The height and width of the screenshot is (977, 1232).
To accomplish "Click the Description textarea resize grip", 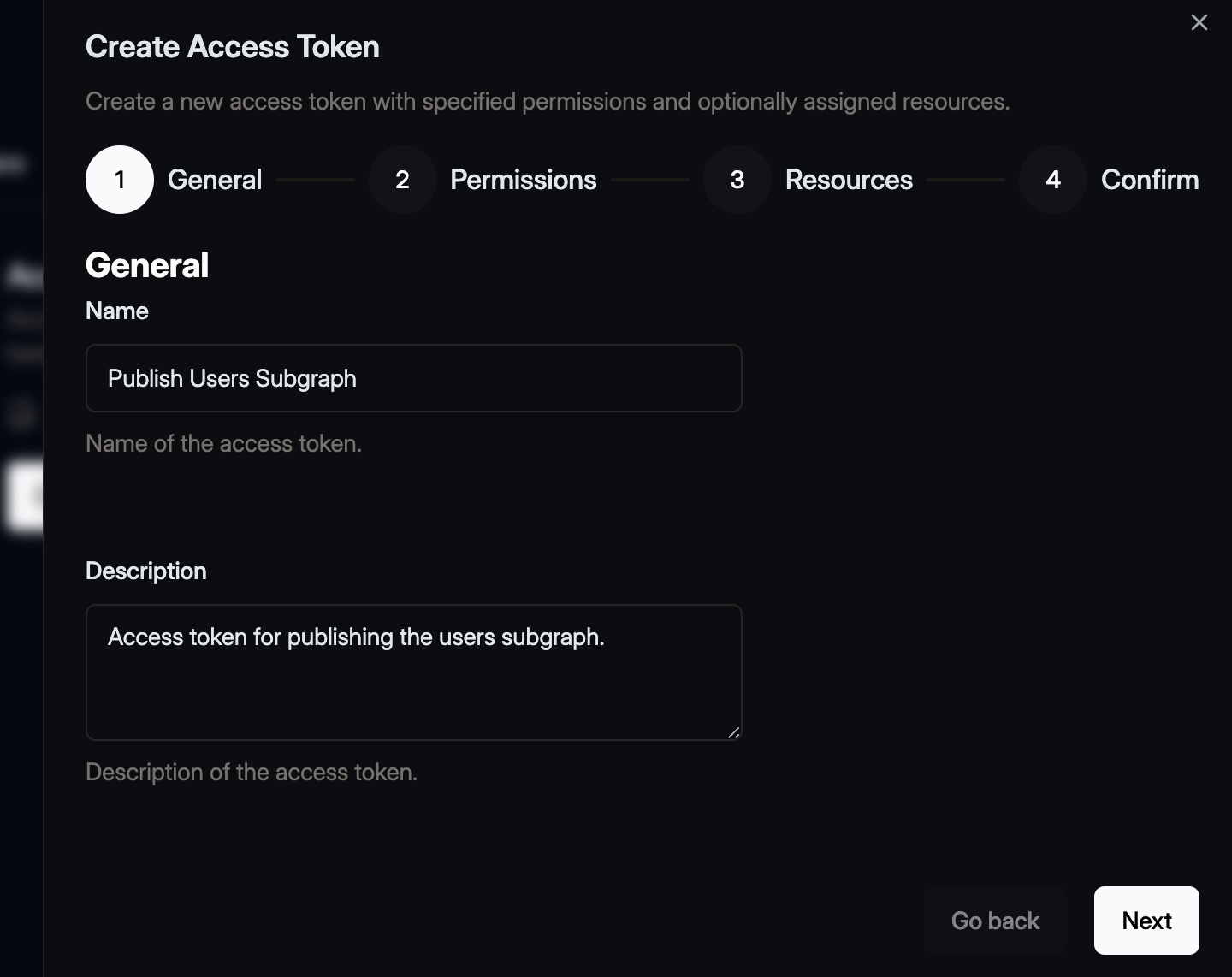I will click(x=734, y=731).
